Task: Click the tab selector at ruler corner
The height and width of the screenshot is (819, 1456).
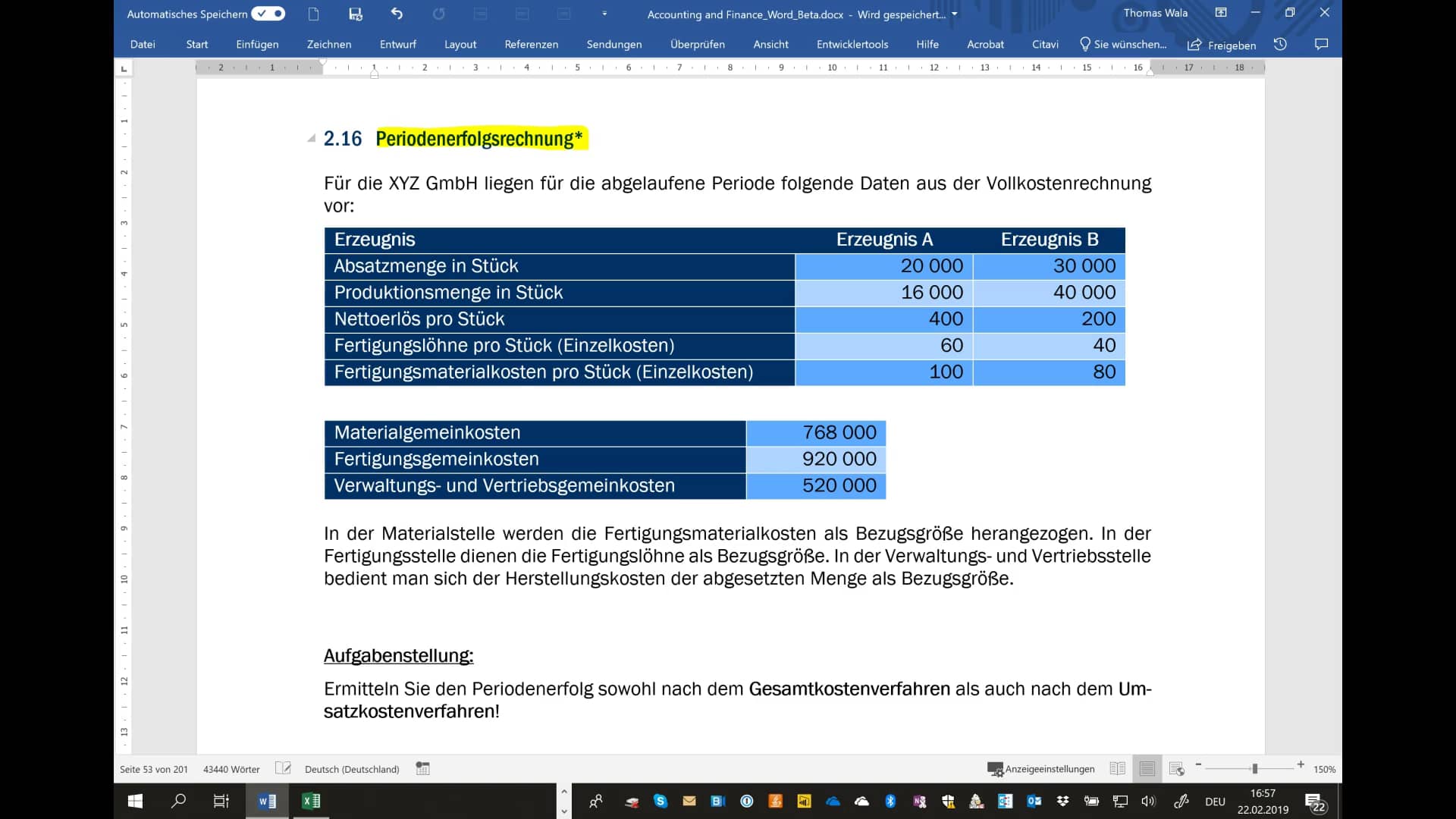Action: pos(124,69)
